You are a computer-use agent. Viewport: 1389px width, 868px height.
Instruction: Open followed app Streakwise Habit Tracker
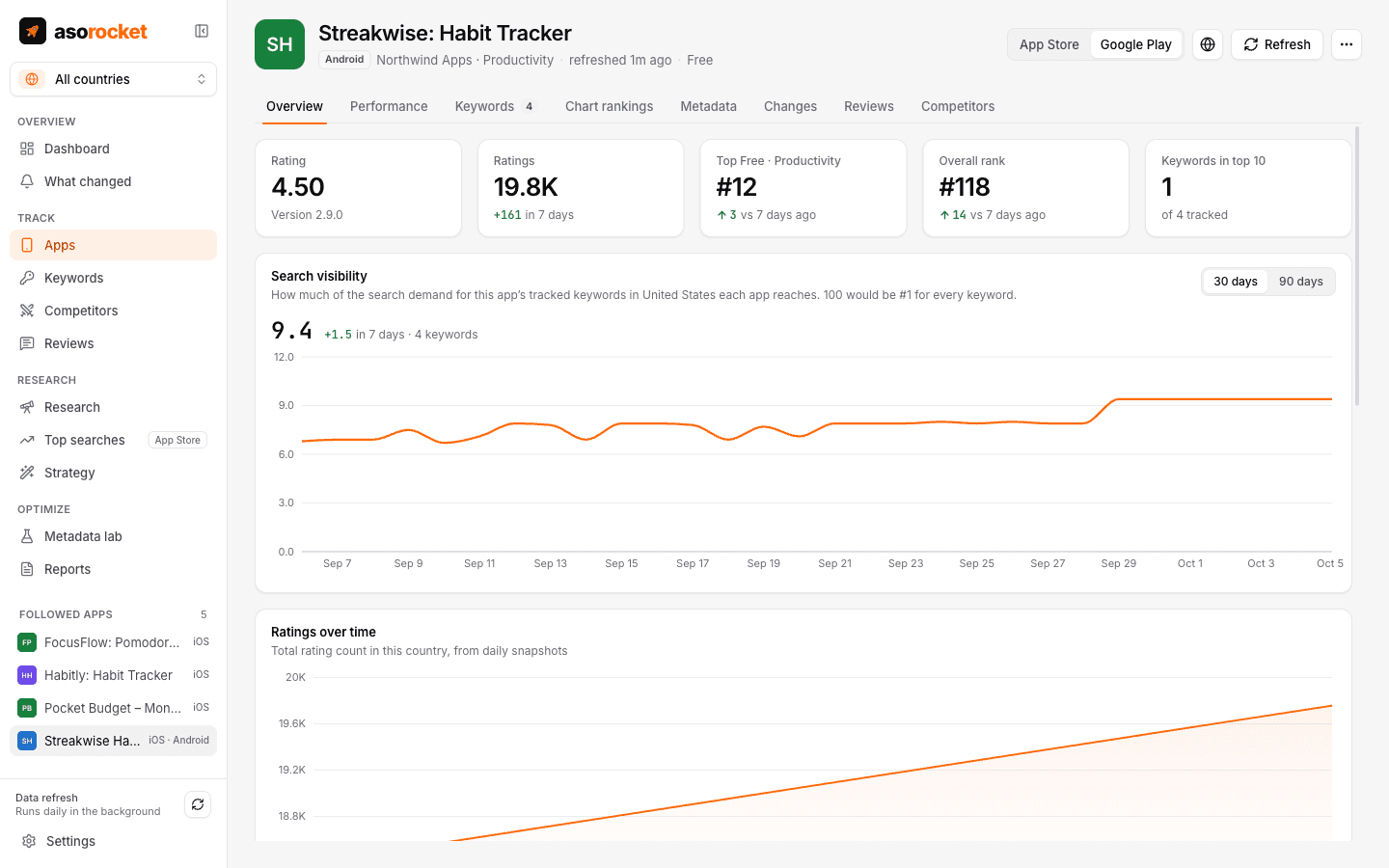pos(113,741)
